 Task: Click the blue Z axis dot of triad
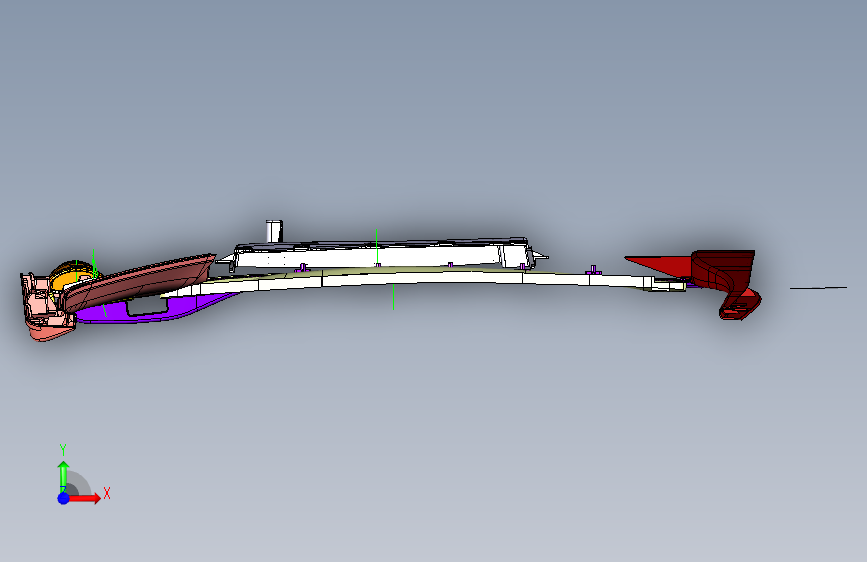pos(63,498)
